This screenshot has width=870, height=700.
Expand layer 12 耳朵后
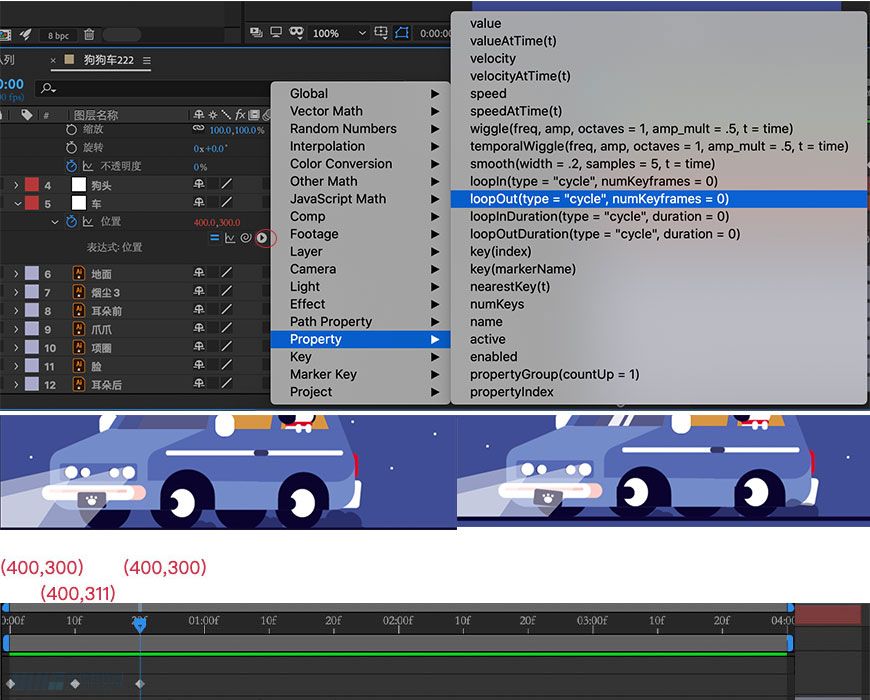(x=16, y=384)
